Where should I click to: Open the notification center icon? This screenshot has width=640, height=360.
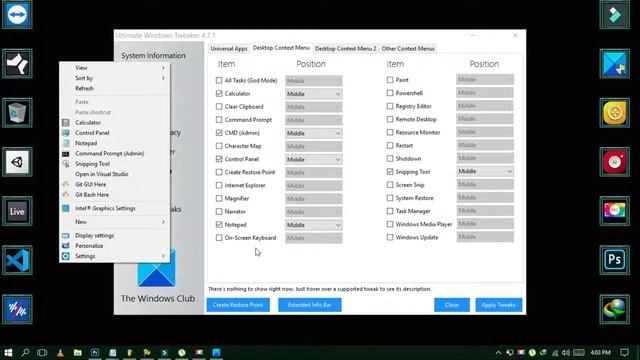(624, 352)
